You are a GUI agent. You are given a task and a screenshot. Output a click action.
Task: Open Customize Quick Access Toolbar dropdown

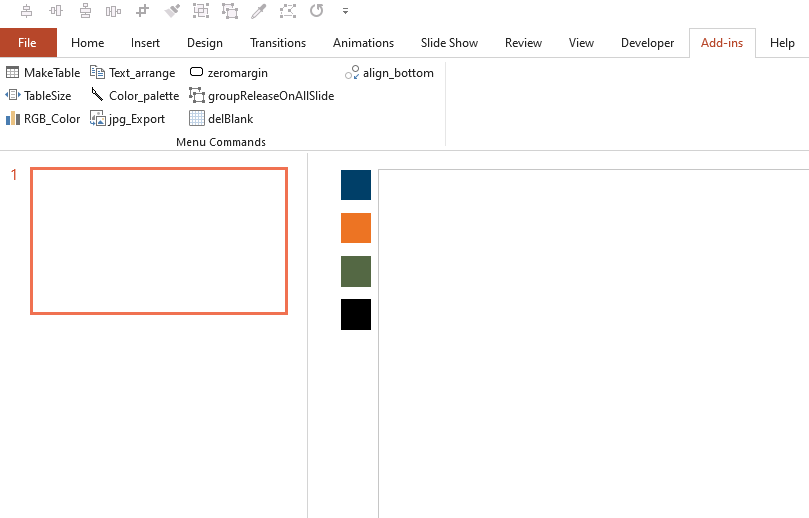(x=345, y=11)
